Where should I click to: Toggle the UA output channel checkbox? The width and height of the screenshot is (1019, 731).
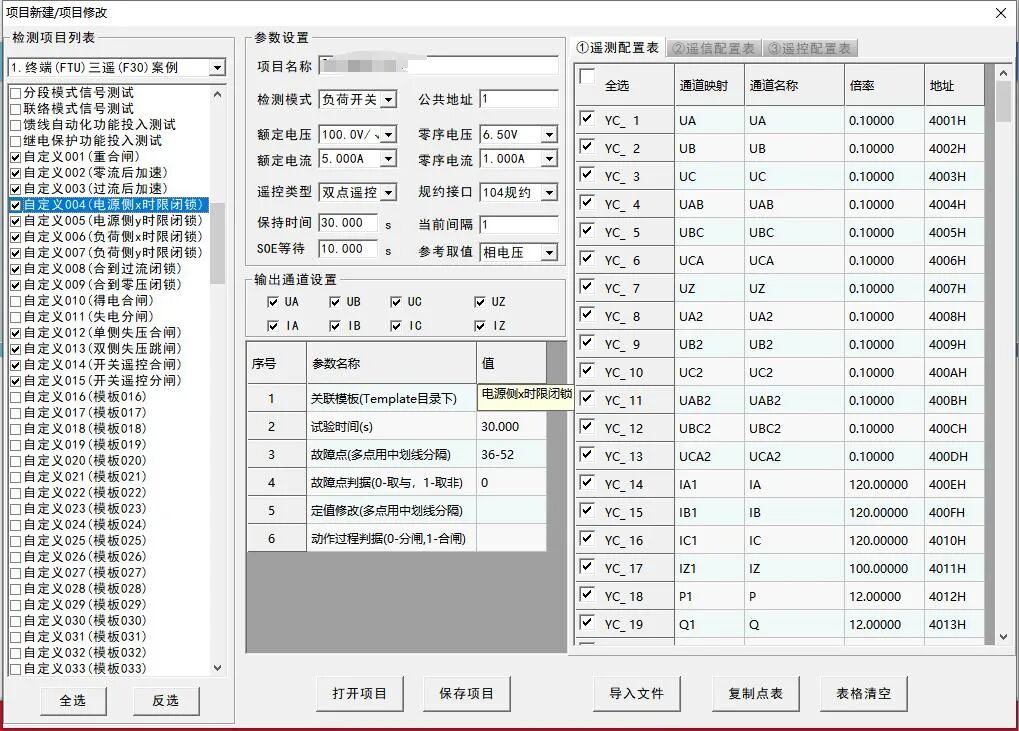pos(274,302)
